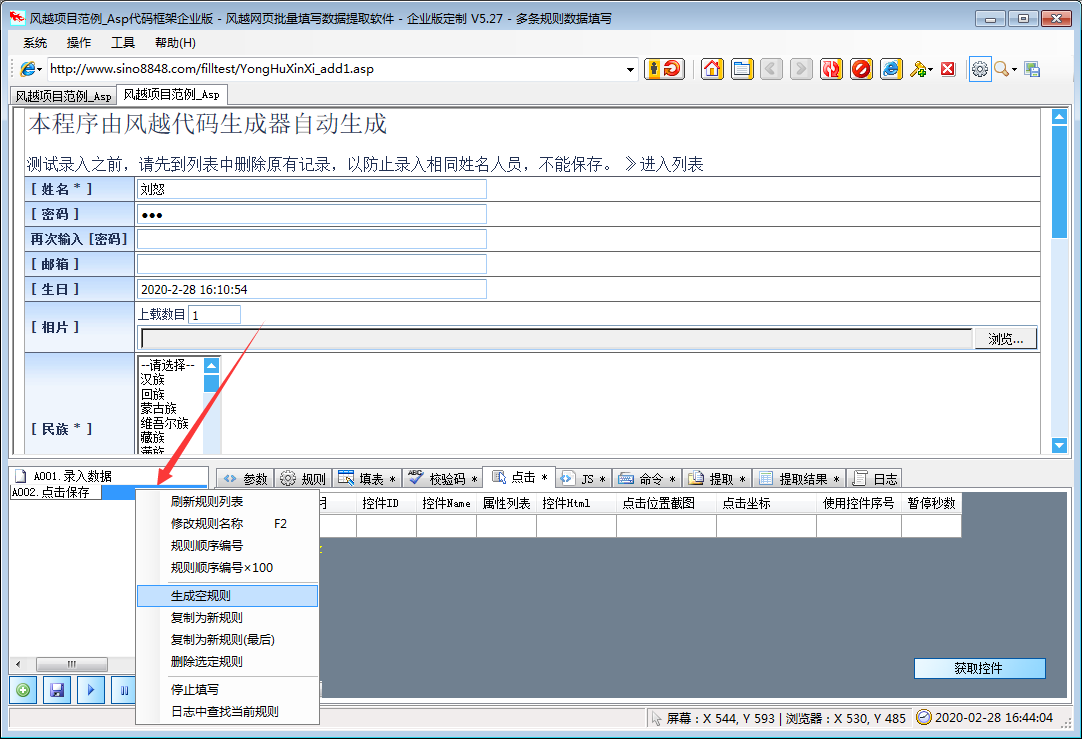Switch to the first 风越项目范例_Asp browser tab
This screenshot has width=1082, height=739.
tap(63, 96)
